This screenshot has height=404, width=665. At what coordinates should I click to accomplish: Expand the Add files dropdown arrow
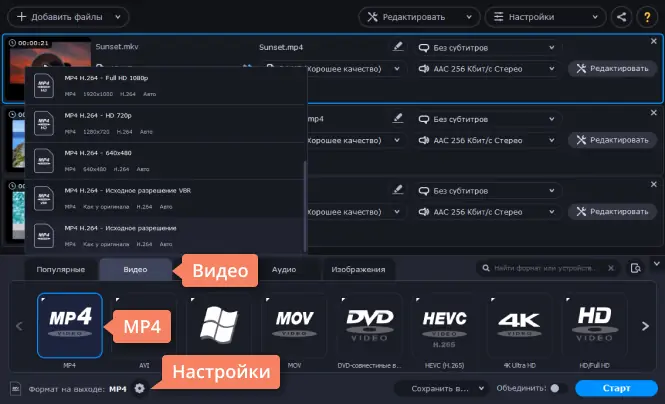[118, 17]
